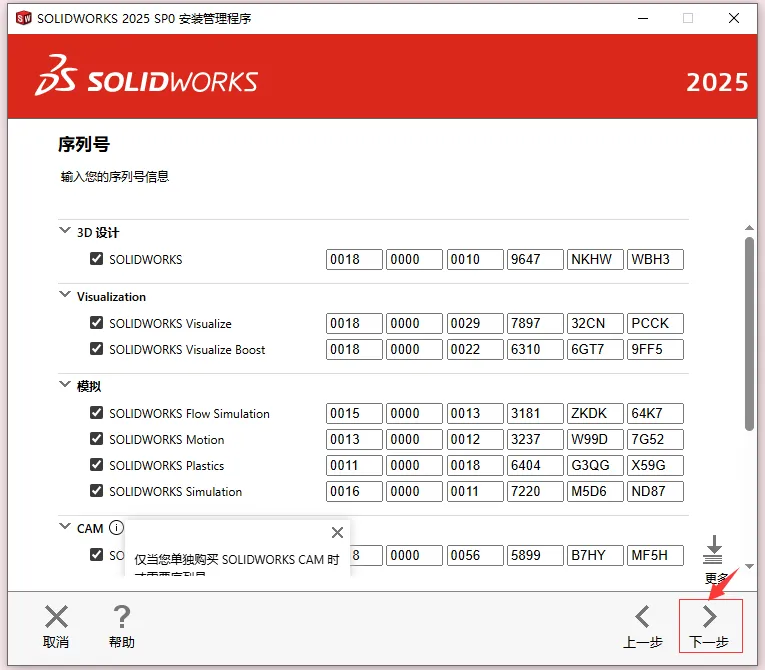Go back with the 上一步 button

tap(643, 627)
